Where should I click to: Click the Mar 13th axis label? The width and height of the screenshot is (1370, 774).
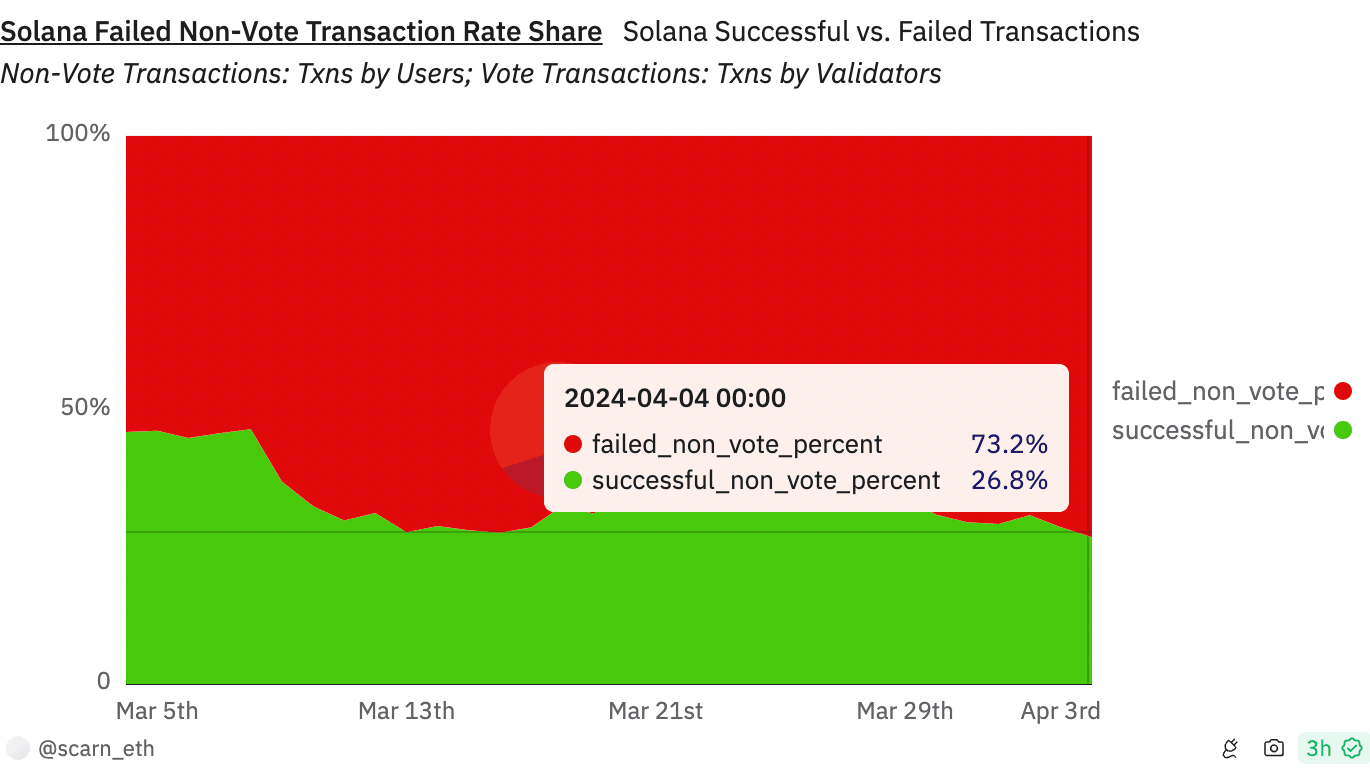tap(406, 711)
